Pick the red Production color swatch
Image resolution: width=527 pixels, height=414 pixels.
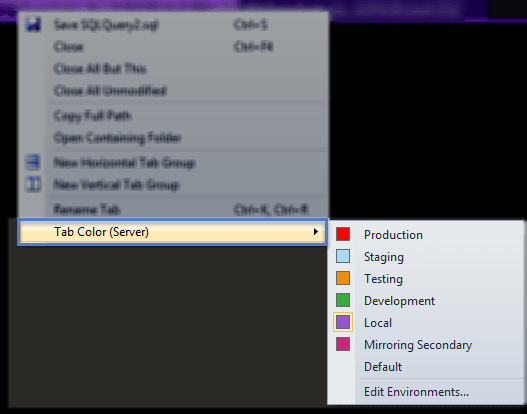click(343, 234)
